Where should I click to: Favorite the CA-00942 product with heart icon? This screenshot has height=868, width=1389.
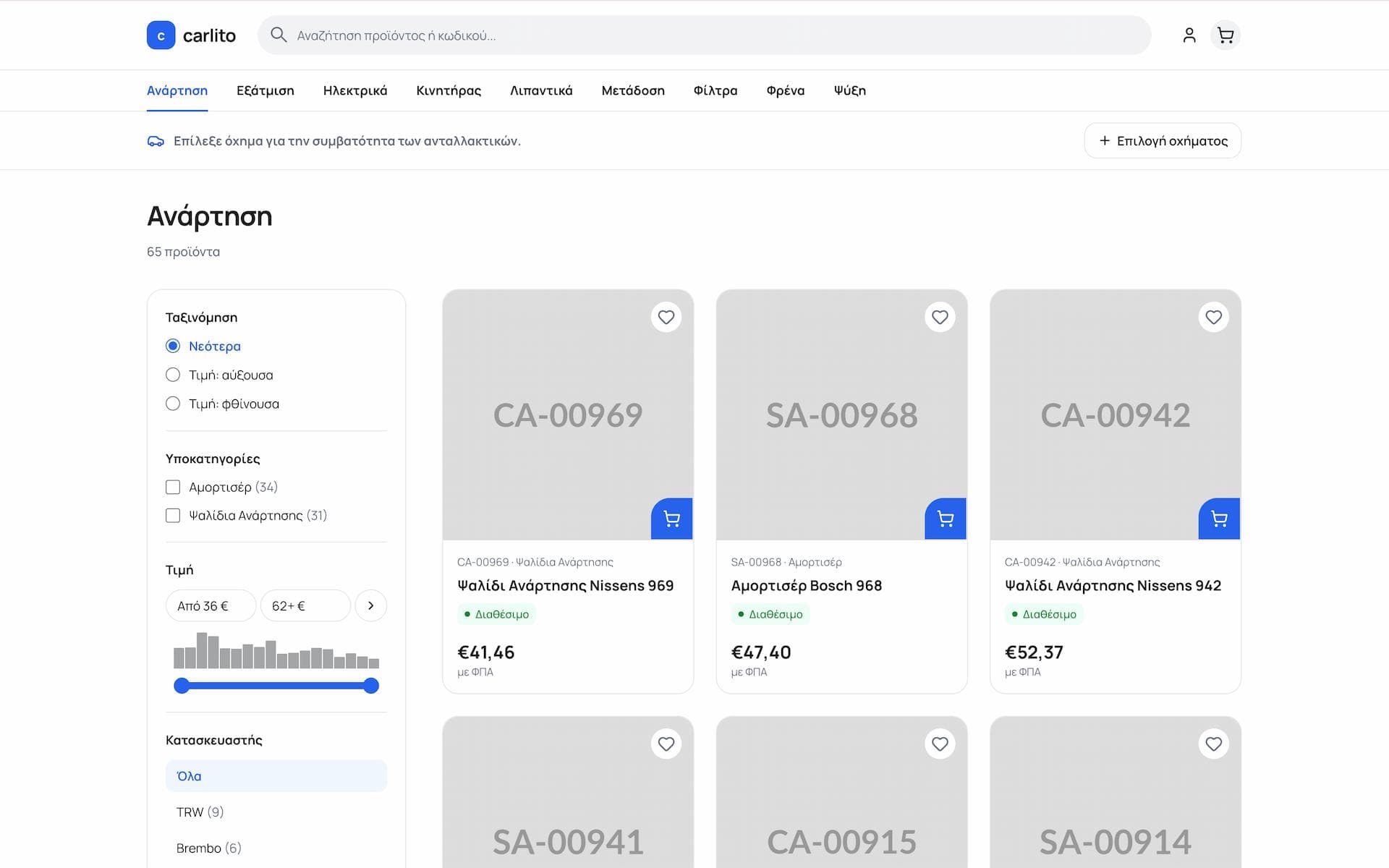coord(1213,317)
